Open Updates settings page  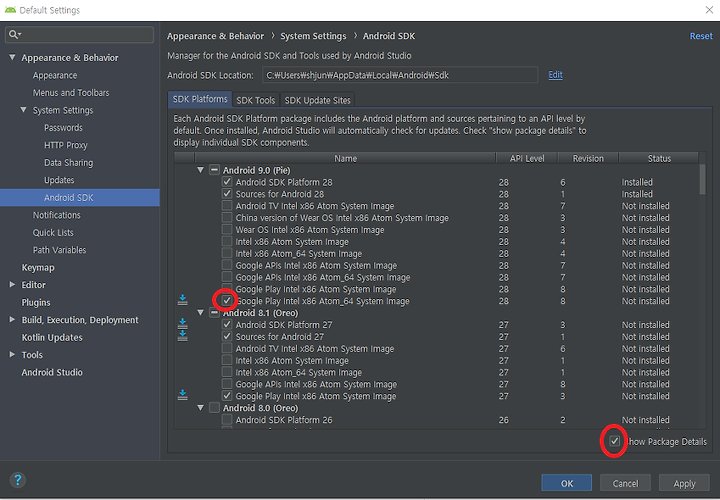click(59, 180)
